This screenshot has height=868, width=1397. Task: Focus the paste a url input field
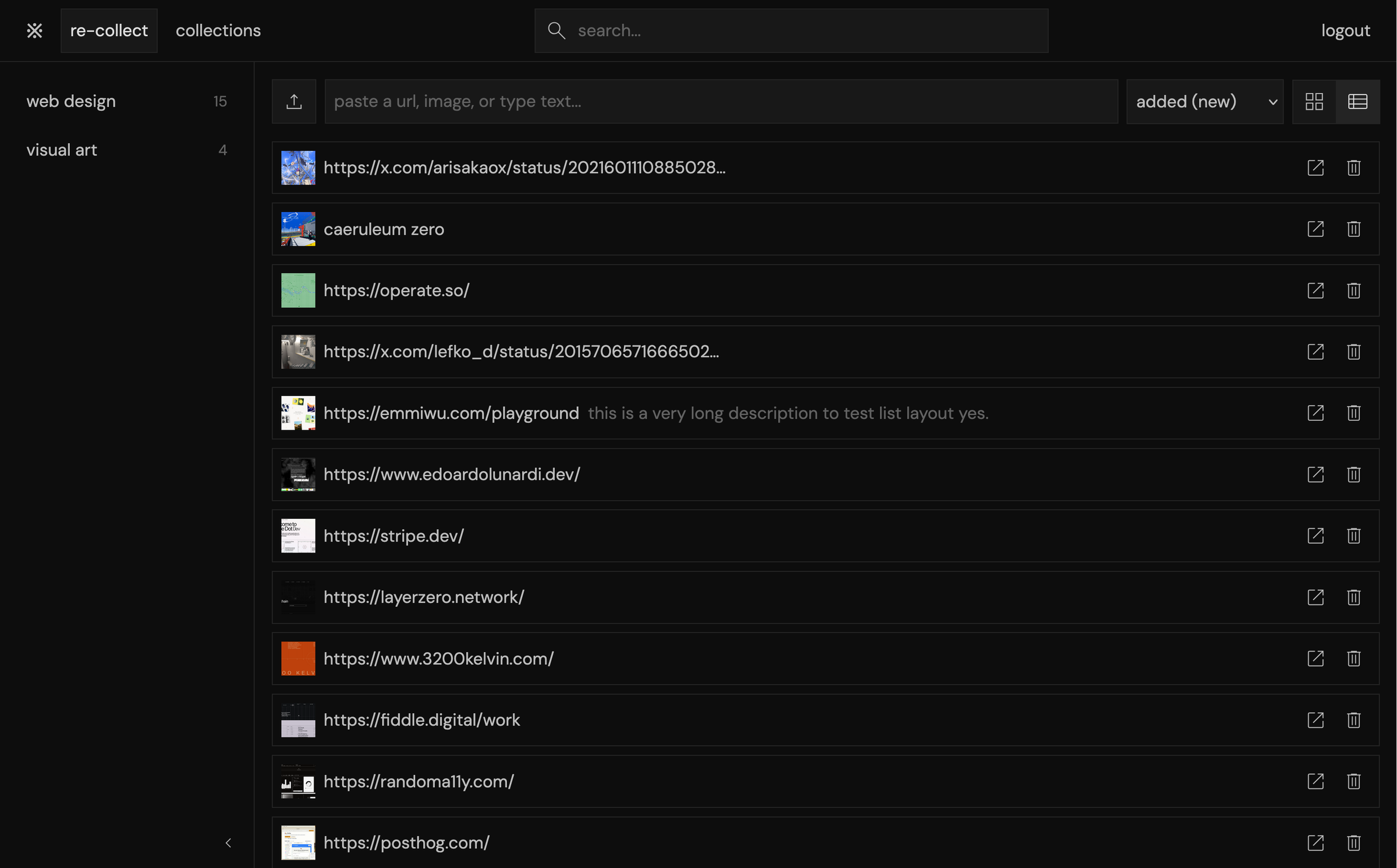click(x=721, y=101)
